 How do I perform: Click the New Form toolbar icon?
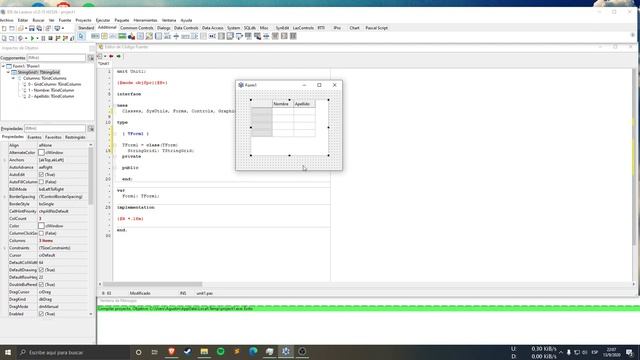pyautogui.click(x=12, y=28)
